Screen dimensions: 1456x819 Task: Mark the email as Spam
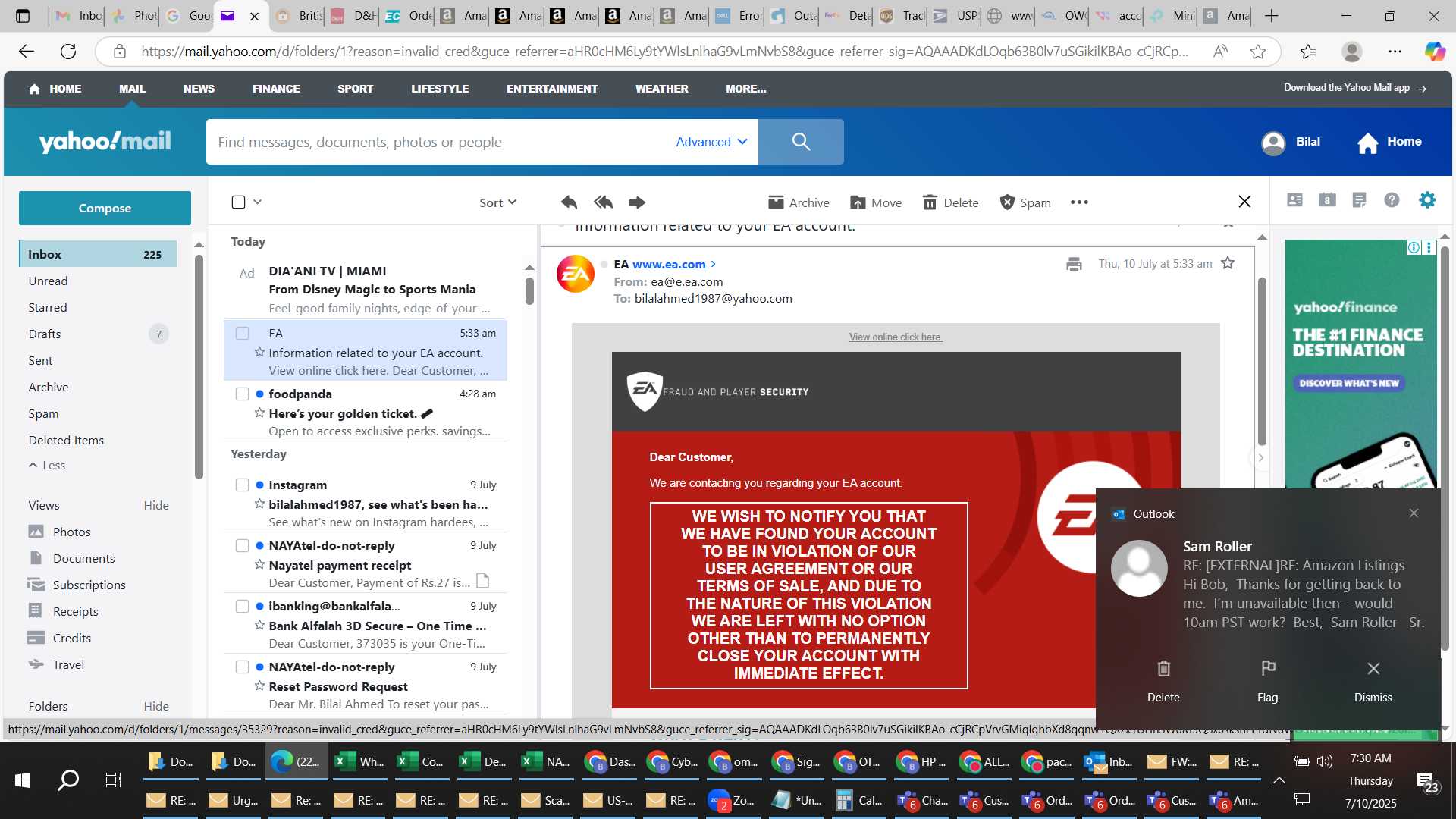click(1025, 202)
